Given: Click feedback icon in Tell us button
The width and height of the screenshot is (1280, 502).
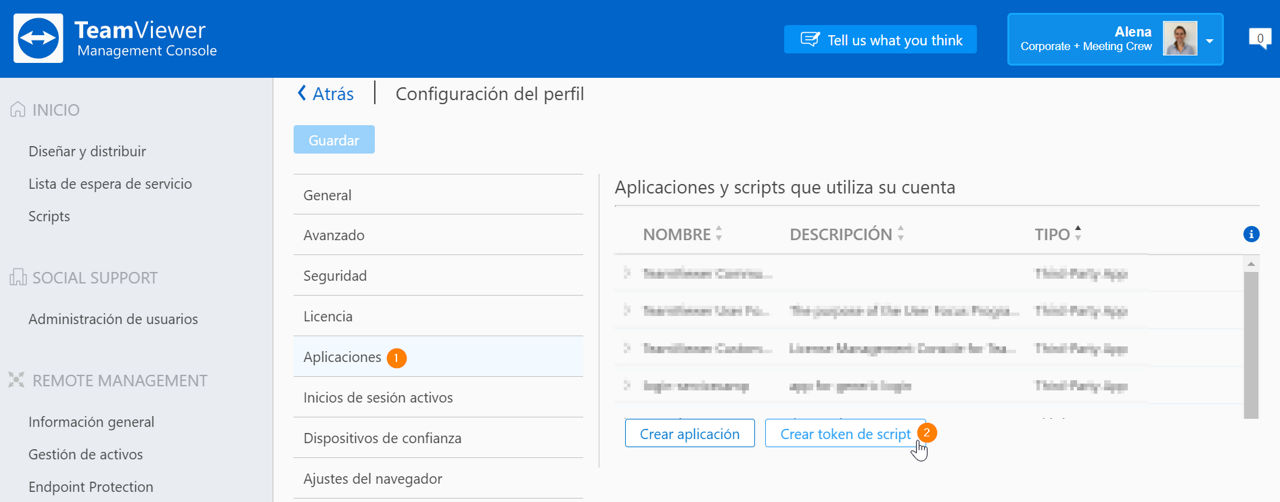Looking at the screenshot, I should 810,40.
